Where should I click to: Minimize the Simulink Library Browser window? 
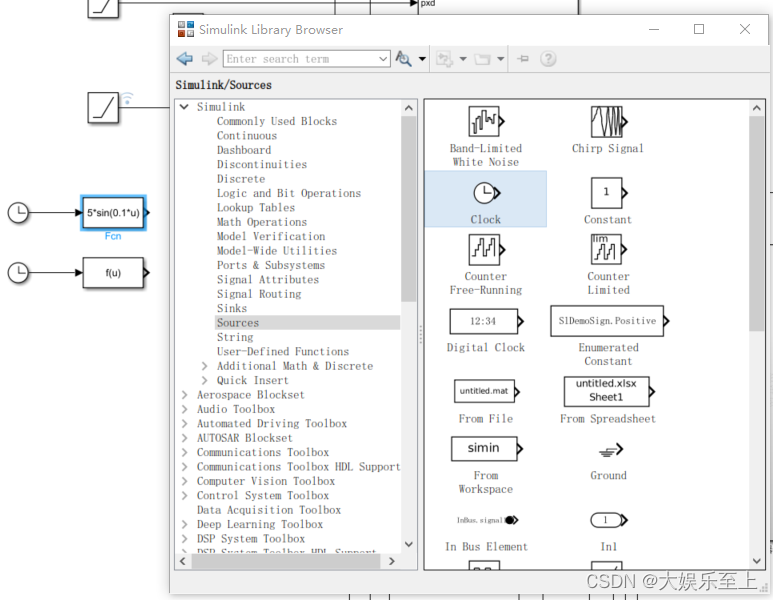click(x=654, y=29)
